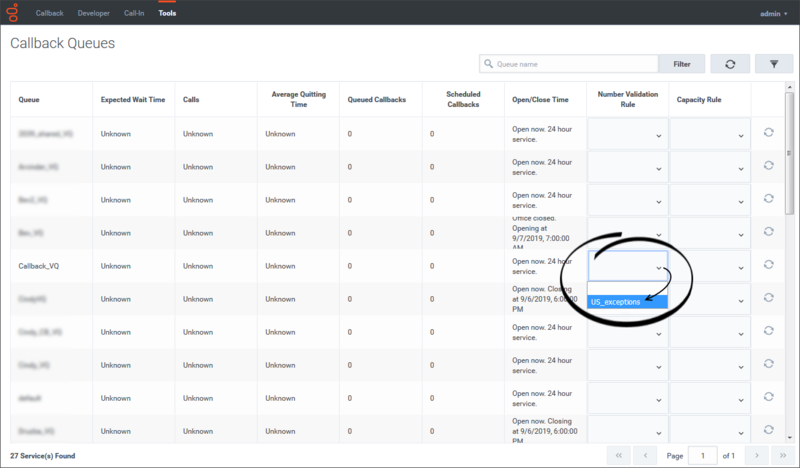This screenshot has width=800, height=468.
Task: Open the Callback tab in navigation
Action: tap(49, 13)
